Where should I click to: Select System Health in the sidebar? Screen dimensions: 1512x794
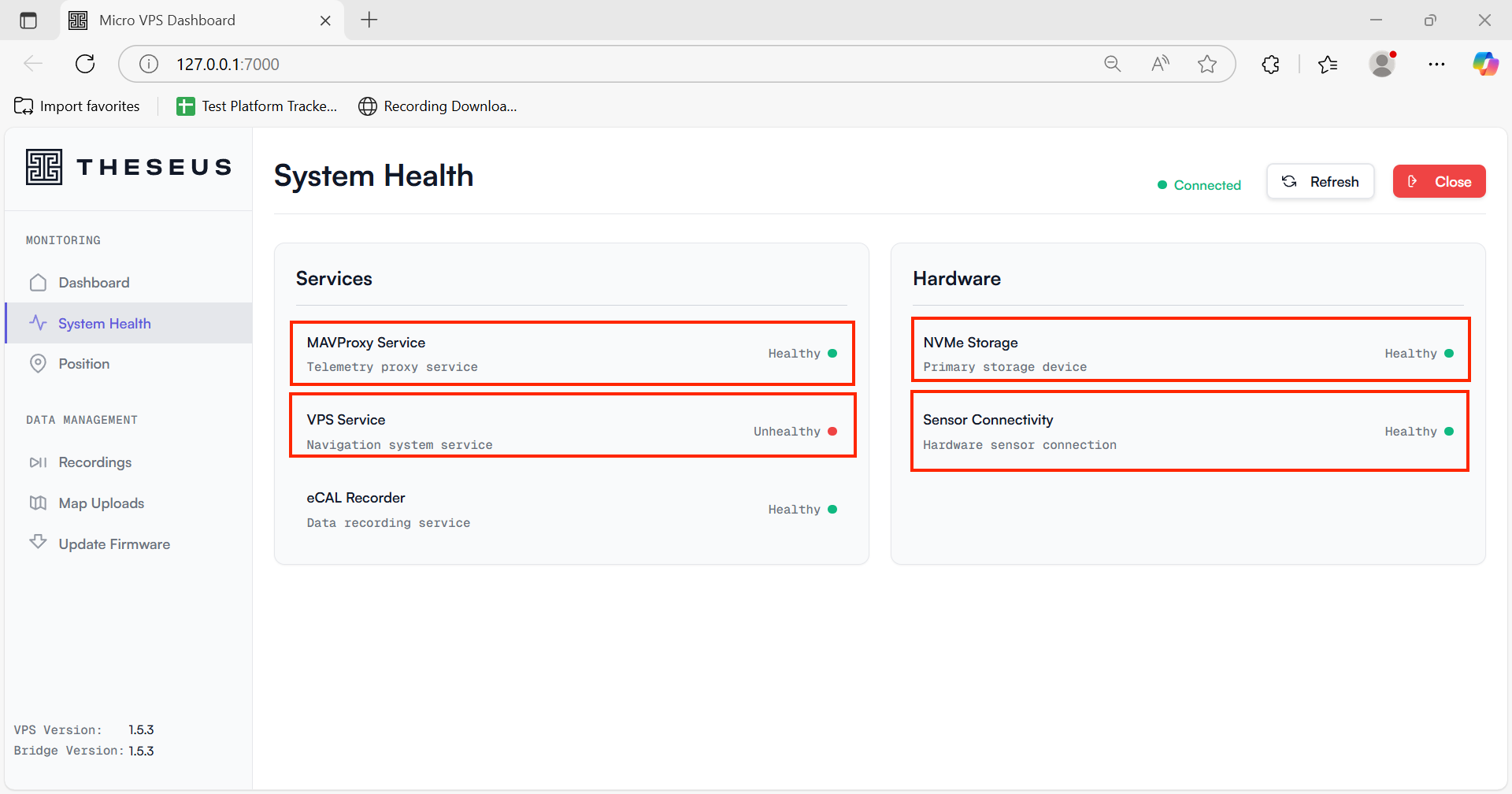104,324
